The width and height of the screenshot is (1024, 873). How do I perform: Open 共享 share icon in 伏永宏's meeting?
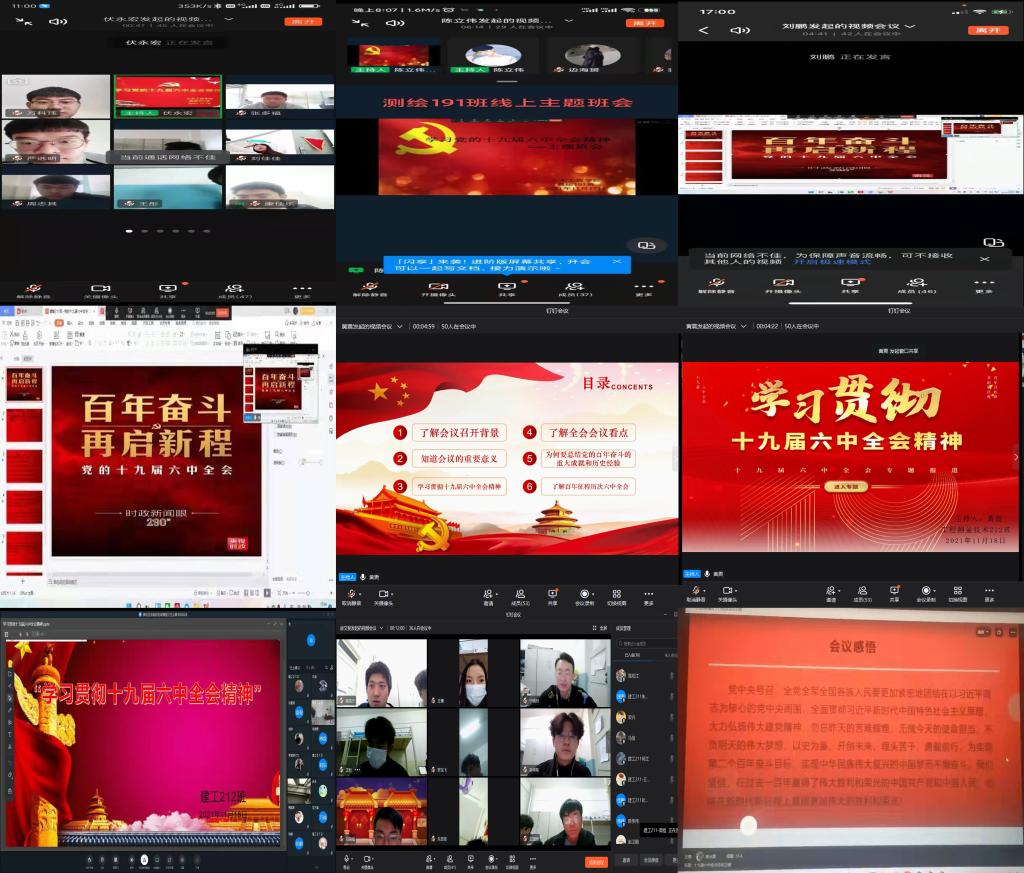tap(167, 290)
